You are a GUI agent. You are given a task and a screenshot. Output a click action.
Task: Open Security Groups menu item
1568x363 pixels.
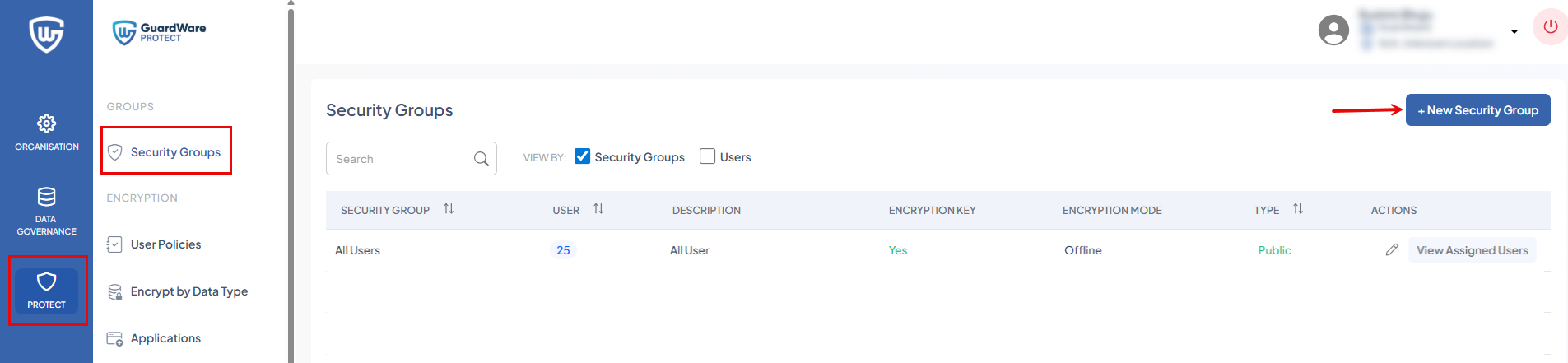click(165, 152)
